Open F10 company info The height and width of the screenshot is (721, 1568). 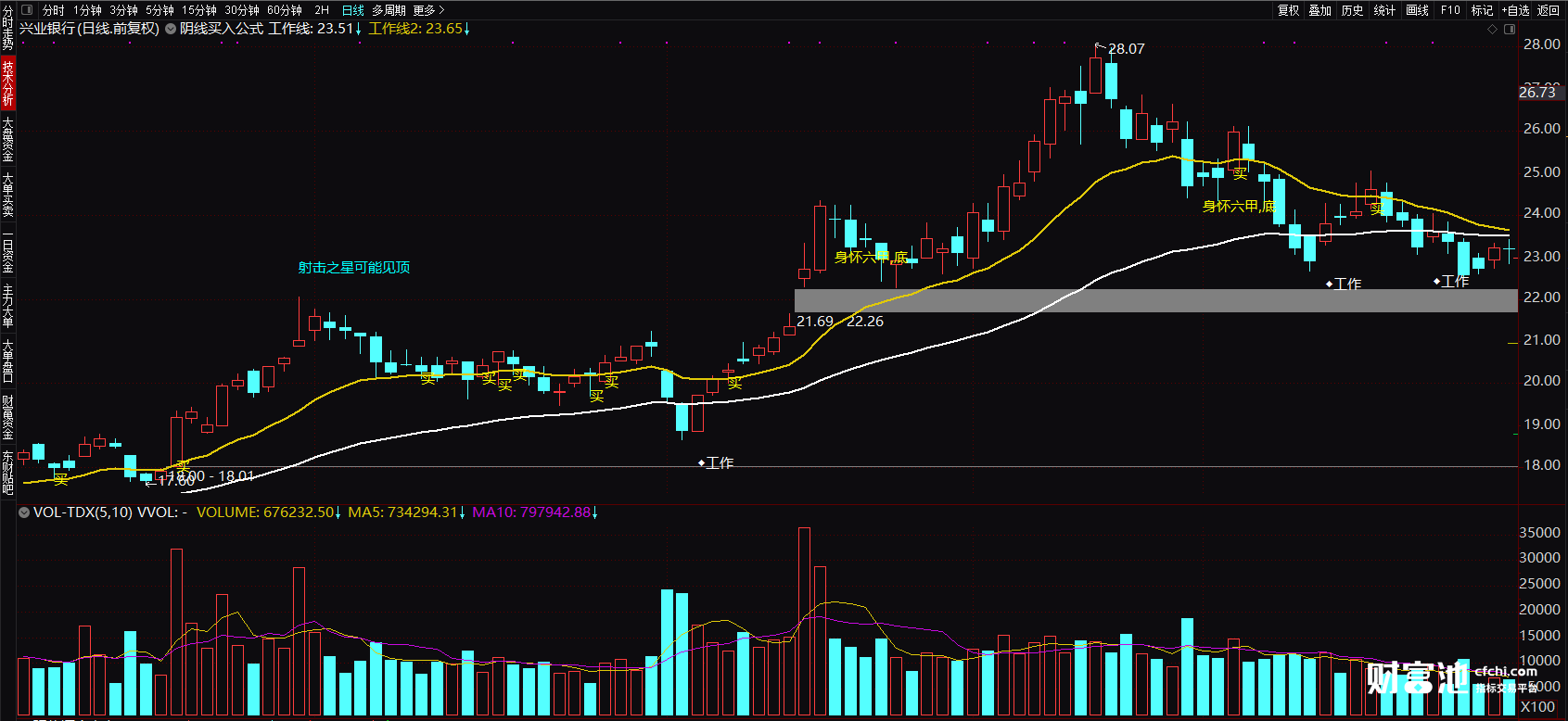(x=1450, y=10)
